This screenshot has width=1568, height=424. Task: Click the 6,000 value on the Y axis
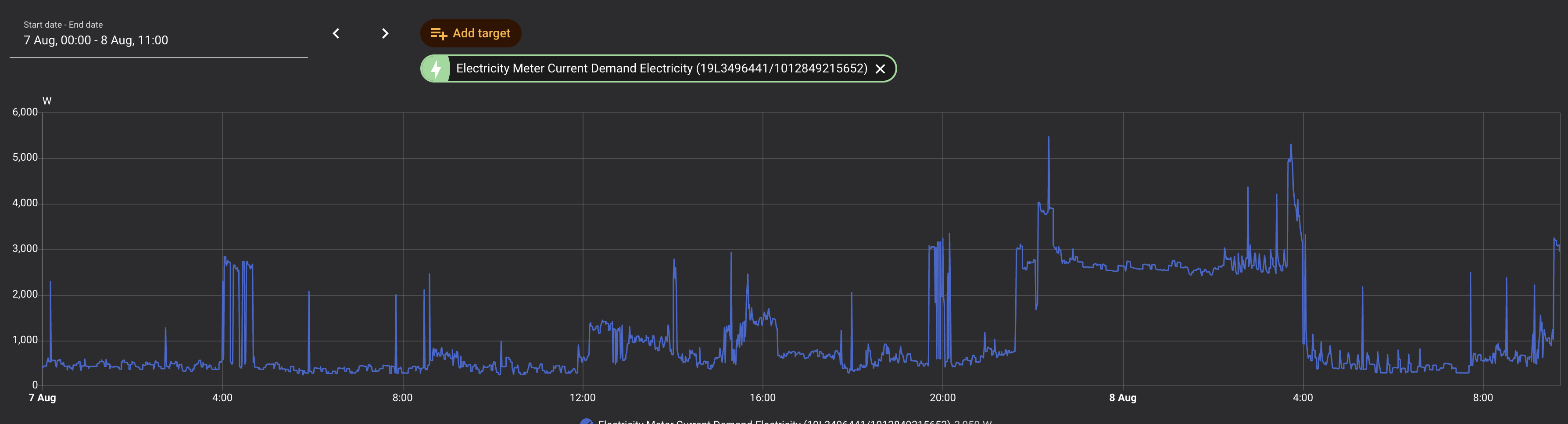tap(25, 112)
